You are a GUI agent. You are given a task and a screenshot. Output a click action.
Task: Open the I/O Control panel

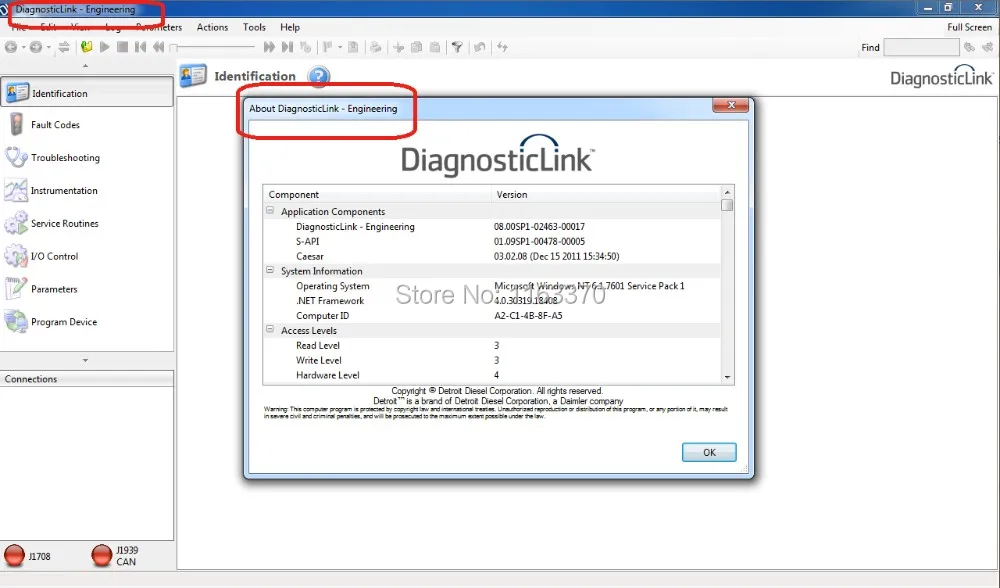pyautogui.click(x=87, y=256)
